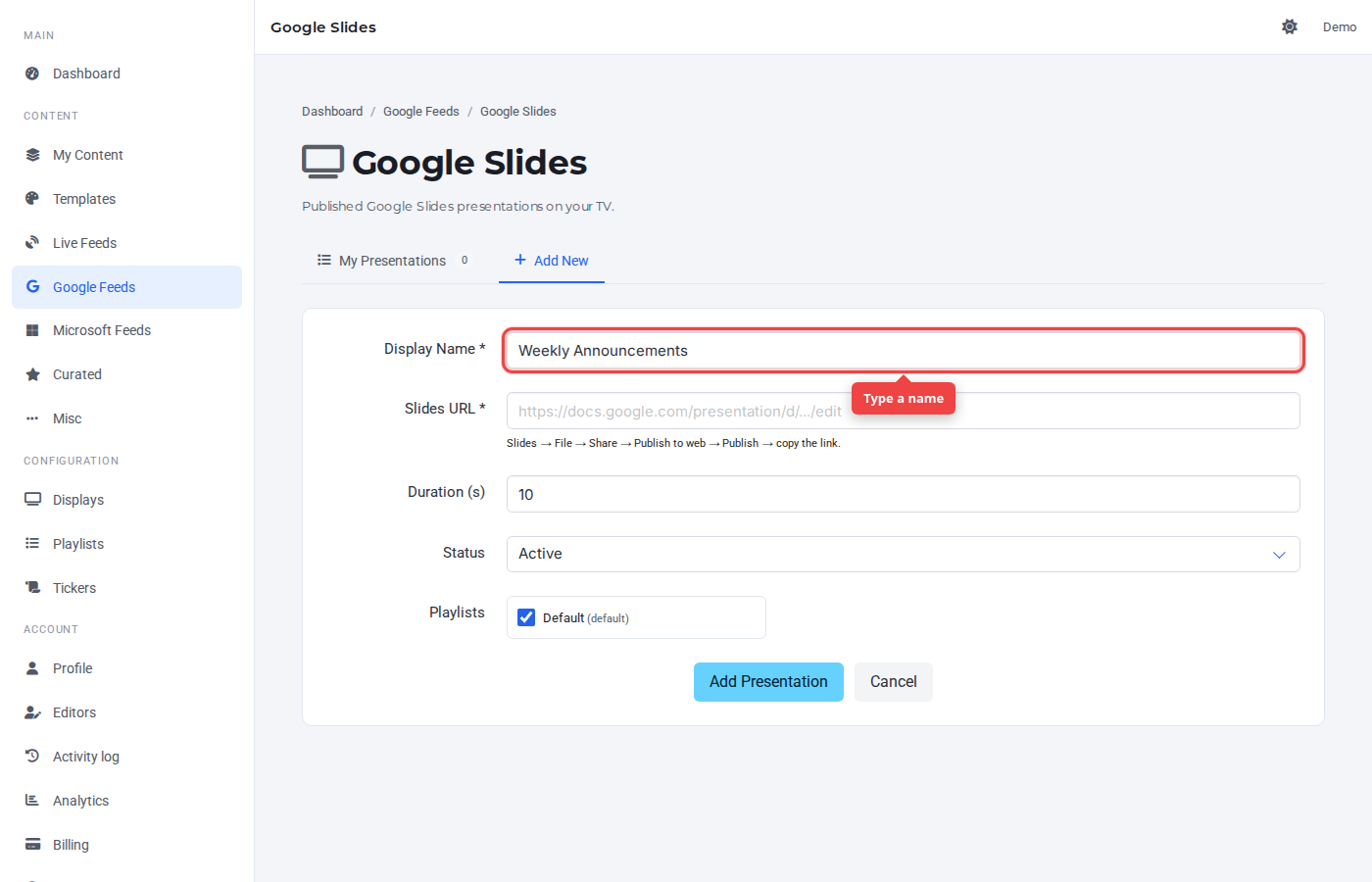
Task: Click the plus icon beside Add New
Action: 520,260
